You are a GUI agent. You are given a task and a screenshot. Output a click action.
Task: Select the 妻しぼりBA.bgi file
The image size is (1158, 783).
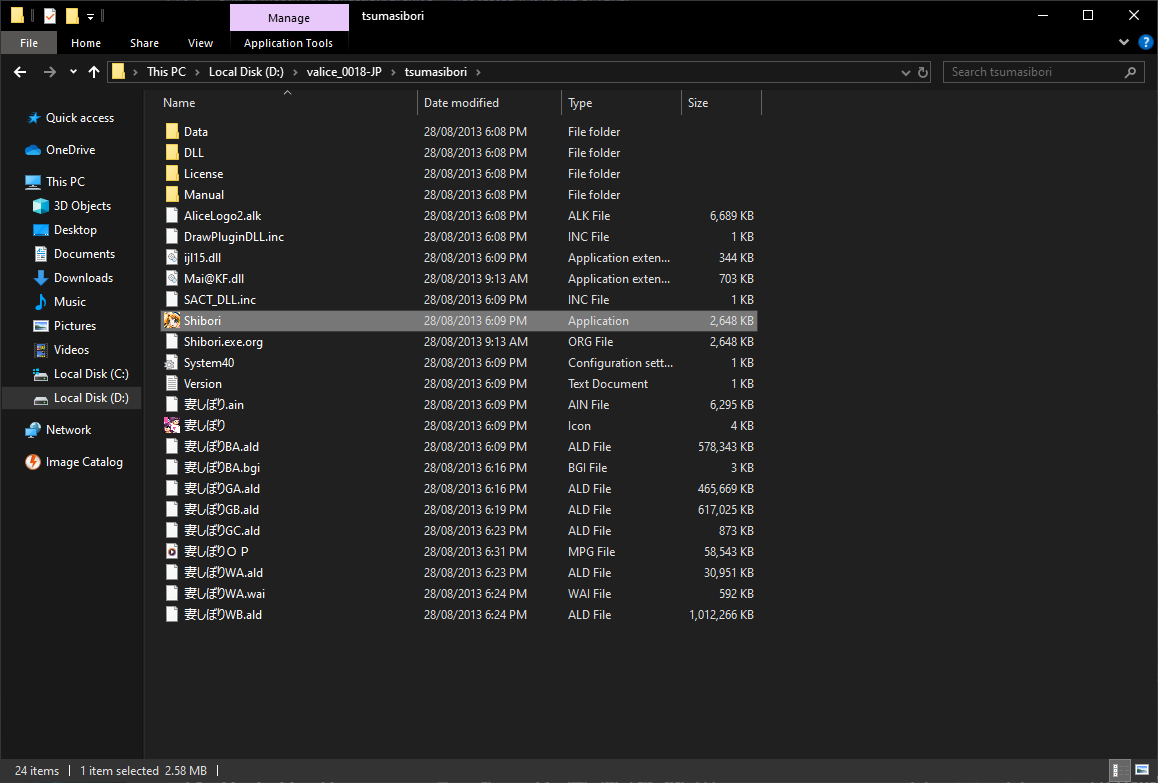point(459,468)
